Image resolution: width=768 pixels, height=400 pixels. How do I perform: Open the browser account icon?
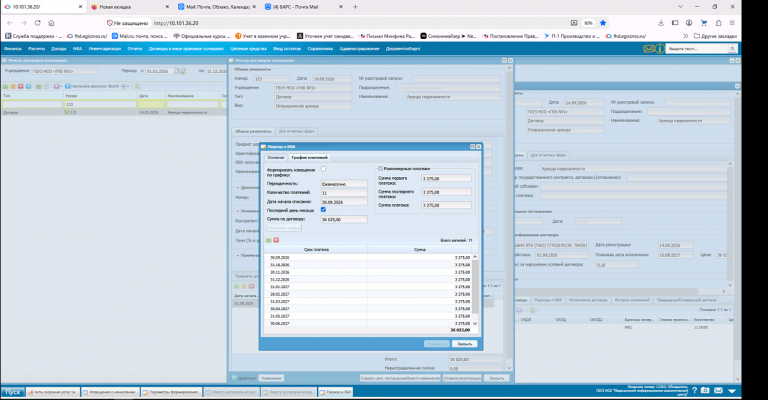[689, 23]
